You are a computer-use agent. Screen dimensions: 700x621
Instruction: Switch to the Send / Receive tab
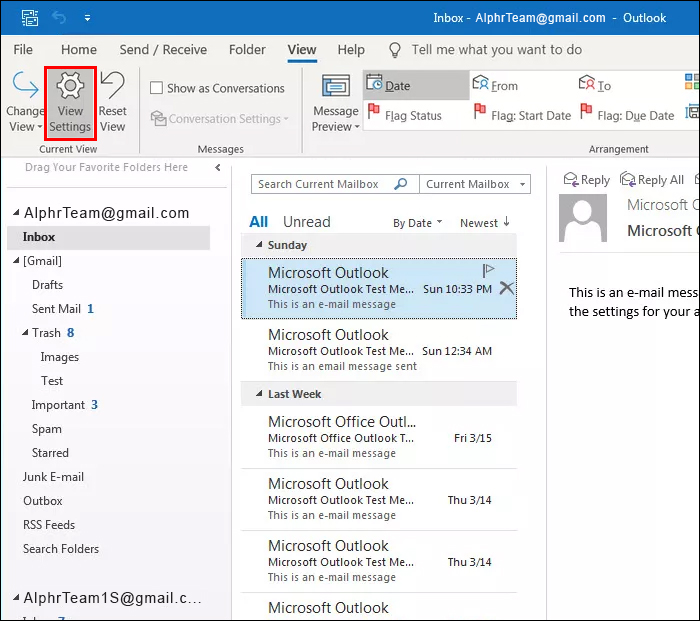[x=163, y=50]
